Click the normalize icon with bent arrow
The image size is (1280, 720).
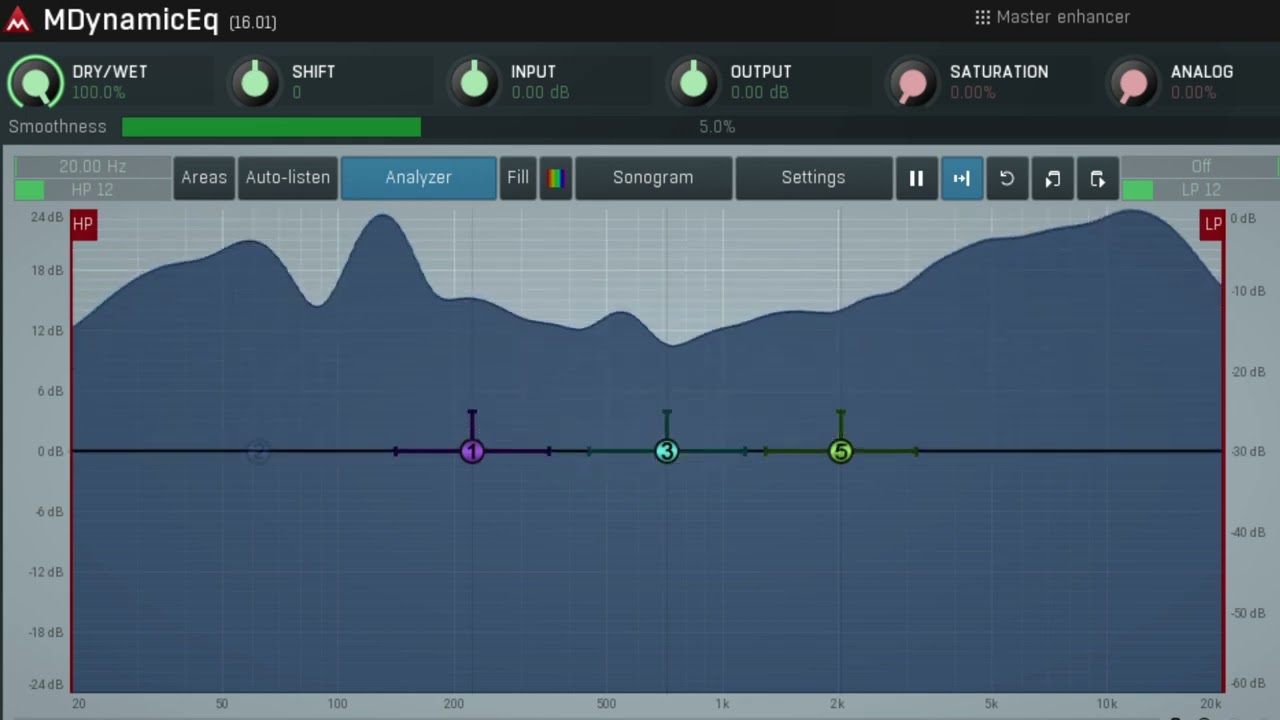coord(1052,178)
